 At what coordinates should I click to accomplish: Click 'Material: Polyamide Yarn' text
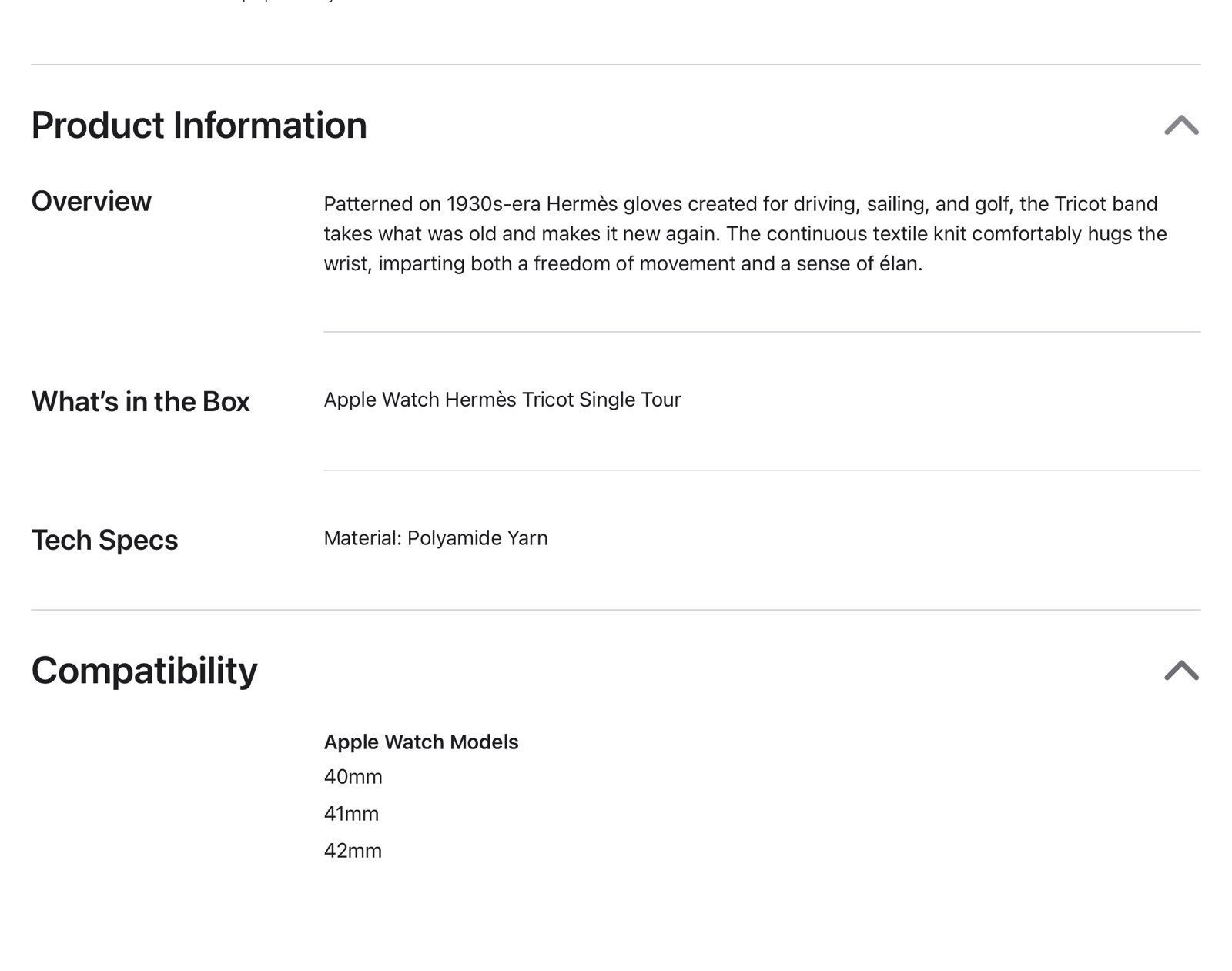[436, 538]
